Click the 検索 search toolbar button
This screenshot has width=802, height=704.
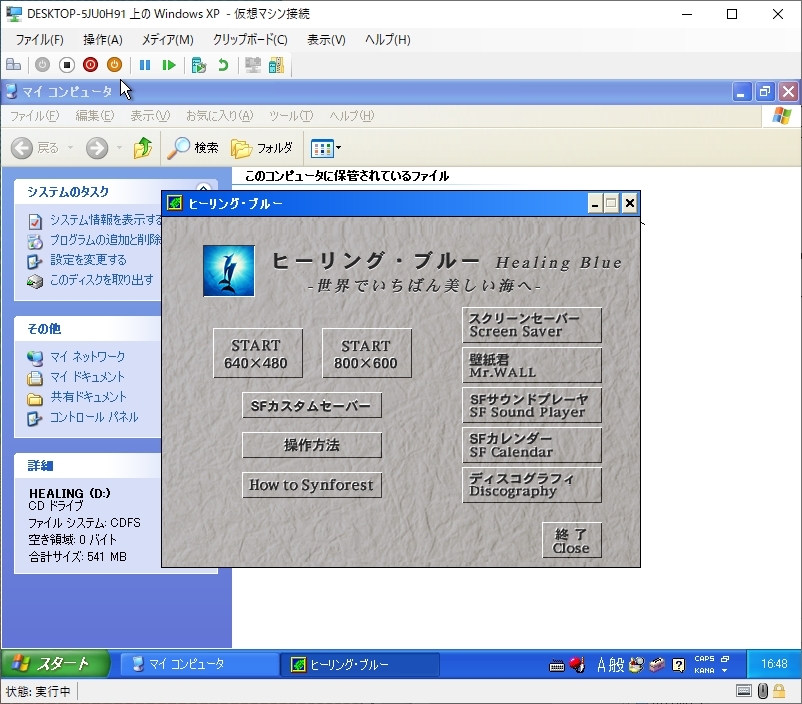click(193, 148)
